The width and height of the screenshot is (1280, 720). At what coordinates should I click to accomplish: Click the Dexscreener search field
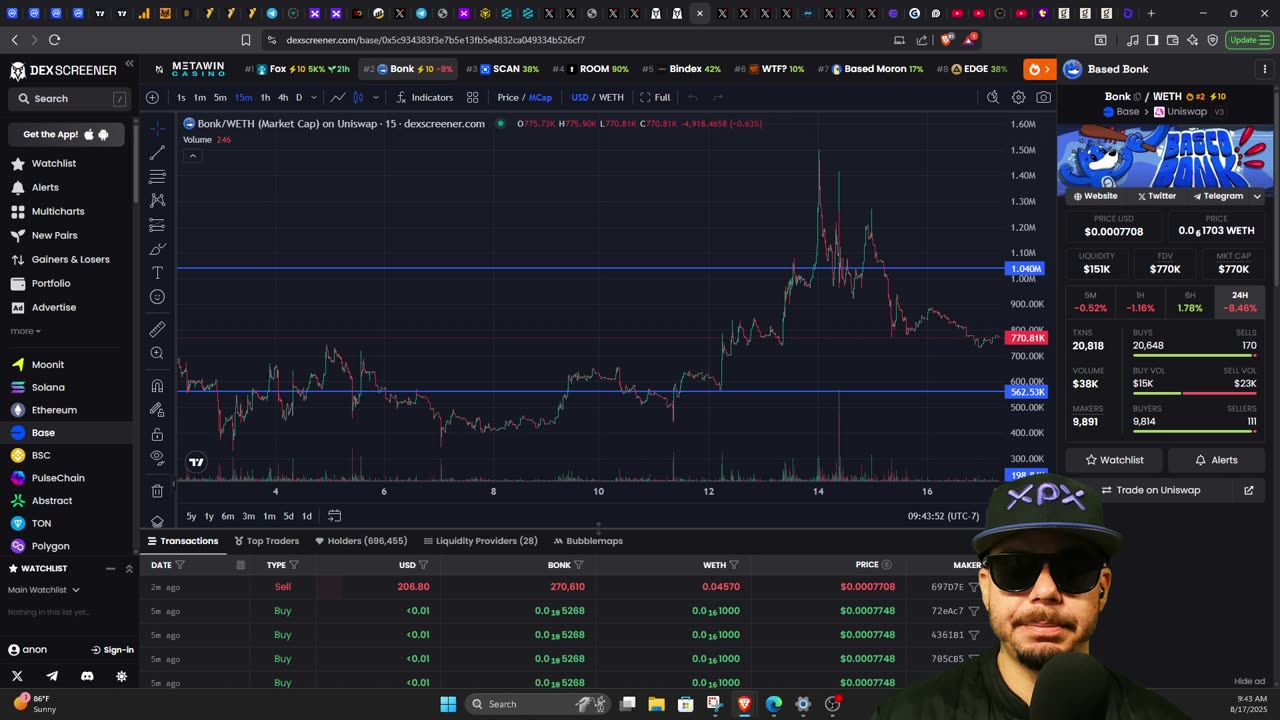(69, 99)
